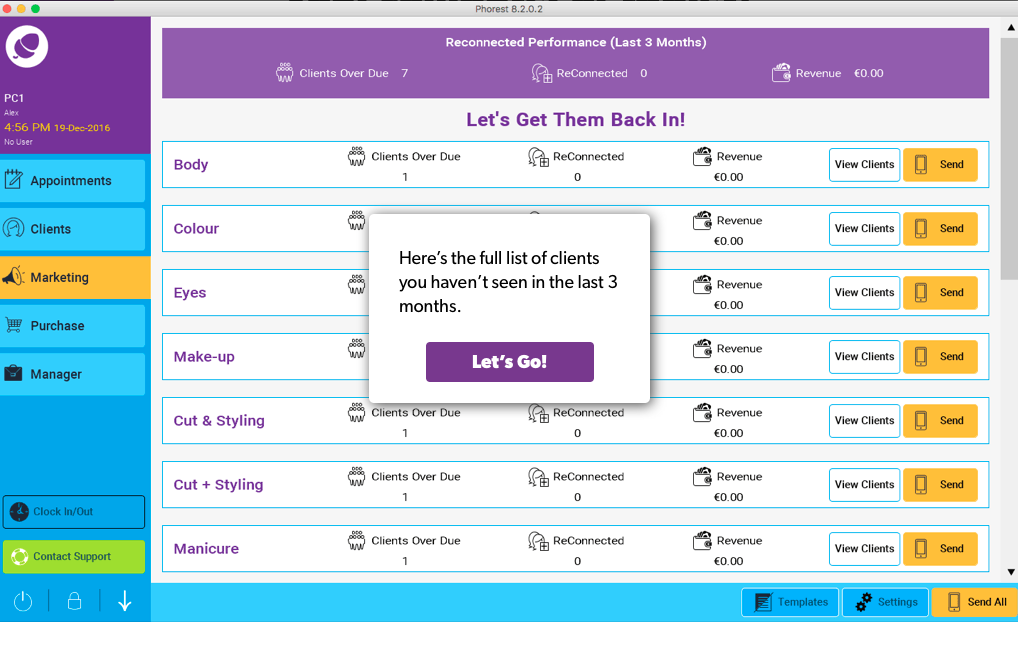1018x648 pixels.
Task: Click the Settings gear icon button
Action: click(x=885, y=602)
